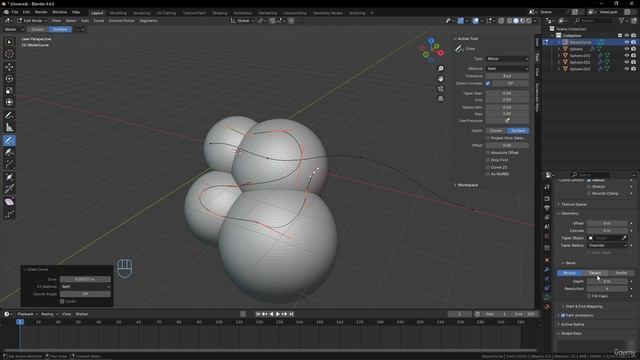Open the Object Data curve properties tab
The height and width of the screenshot is (360, 640).
(x=547, y=297)
